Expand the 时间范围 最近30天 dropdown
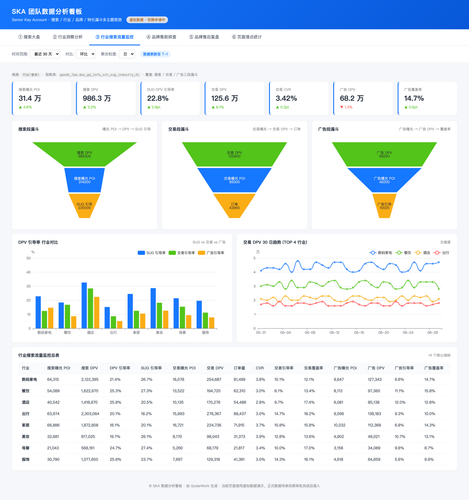This screenshot has width=469, height=500. pyautogui.click(x=45, y=54)
